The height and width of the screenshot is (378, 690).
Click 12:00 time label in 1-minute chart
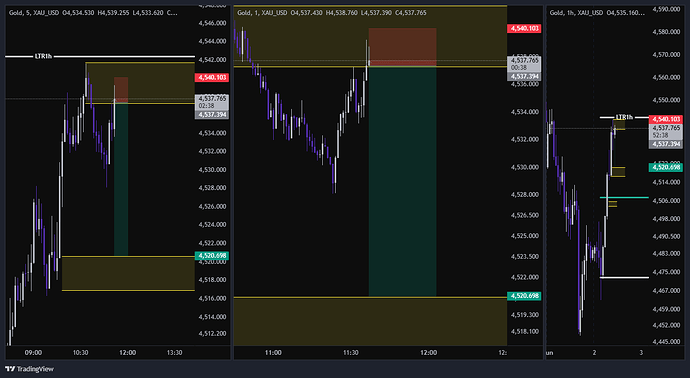pos(429,352)
